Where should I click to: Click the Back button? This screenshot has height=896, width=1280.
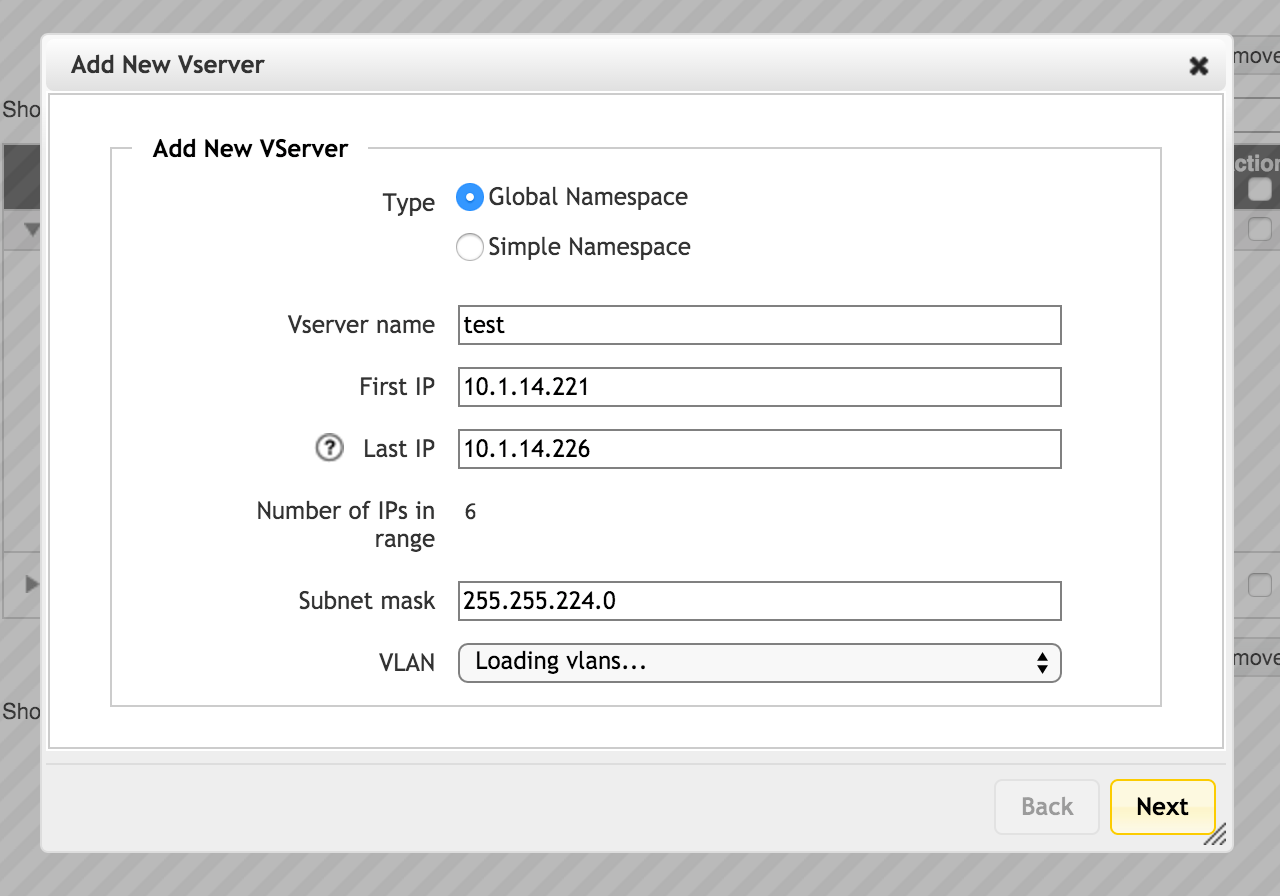(x=1046, y=807)
